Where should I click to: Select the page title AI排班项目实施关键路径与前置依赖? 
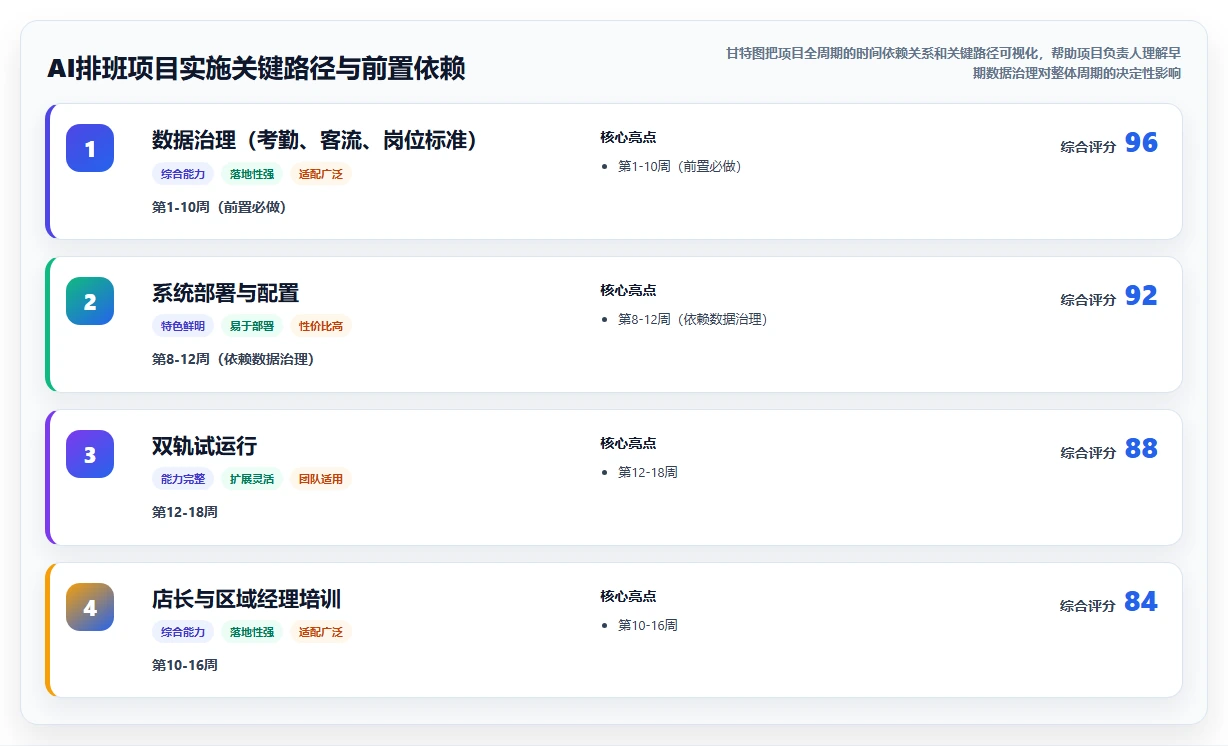point(256,69)
